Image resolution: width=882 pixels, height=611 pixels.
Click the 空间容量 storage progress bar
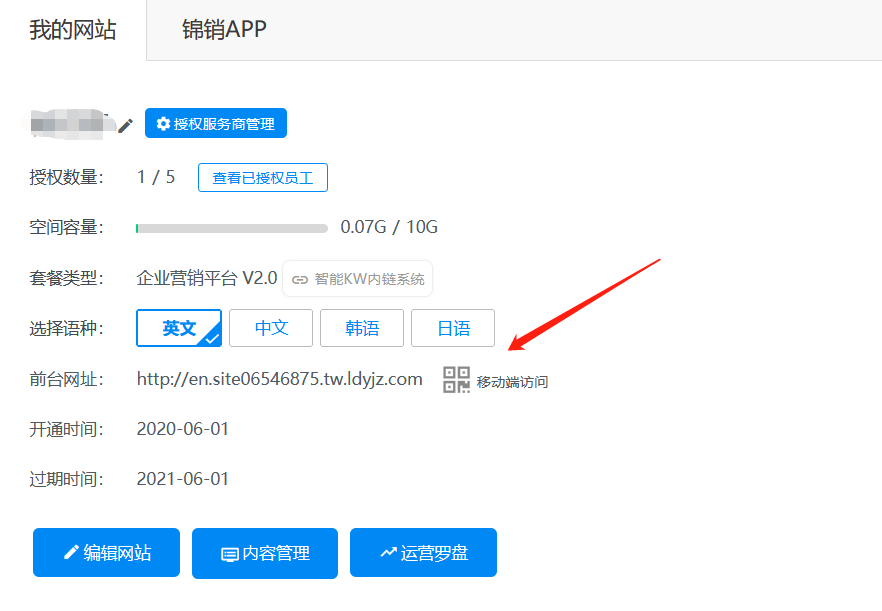(x=232, y=228)
